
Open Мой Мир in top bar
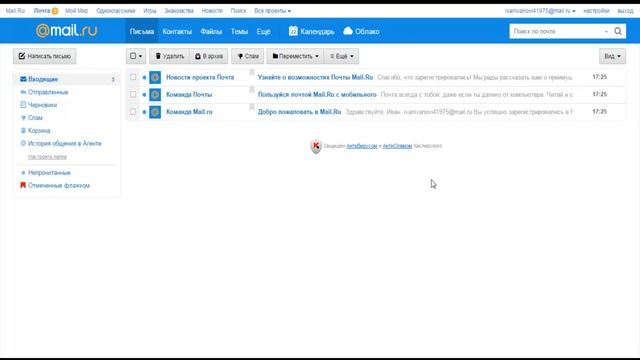click(x=76, y=11)
